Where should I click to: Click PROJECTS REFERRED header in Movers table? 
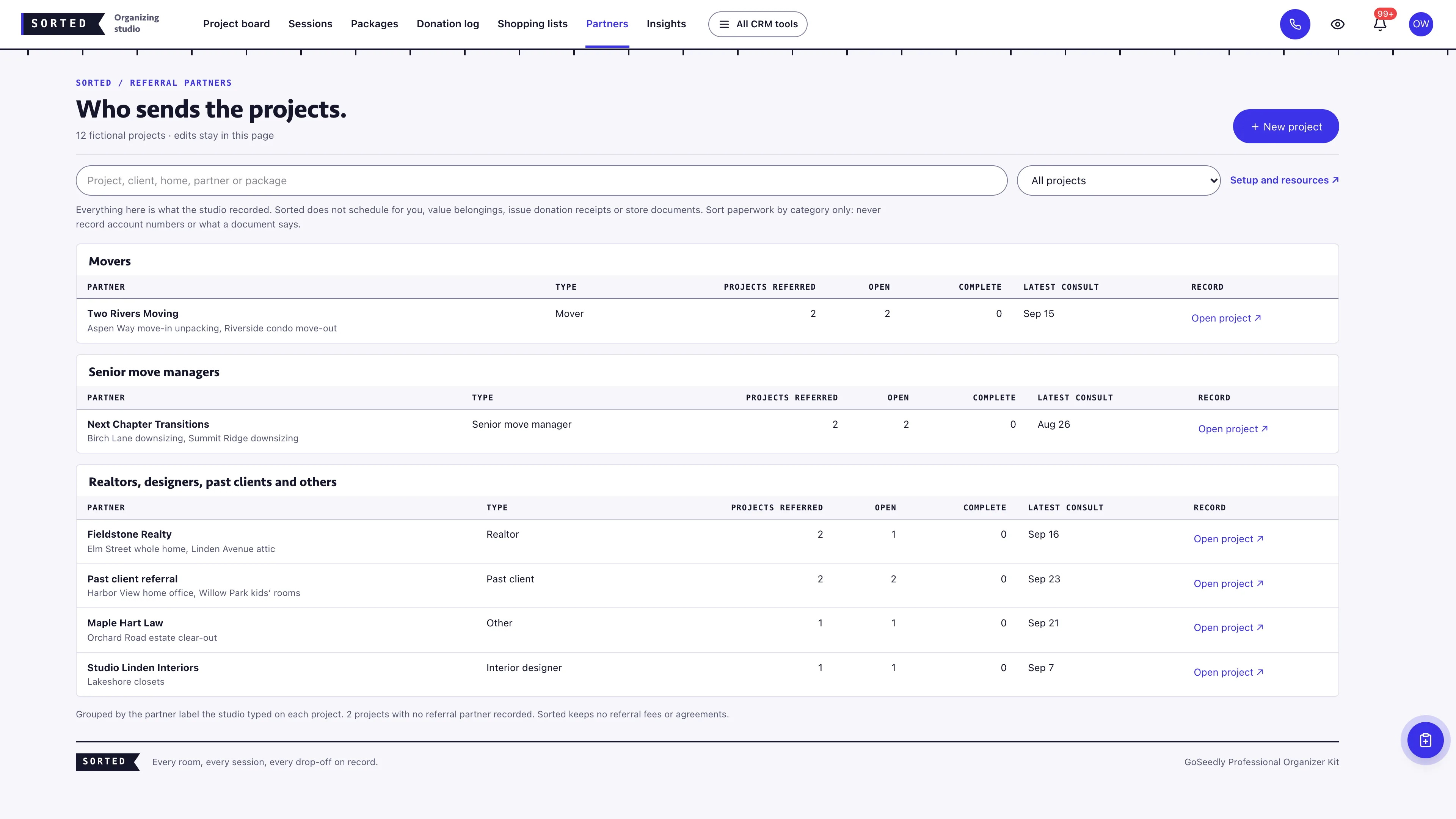(x=769, y=287)
